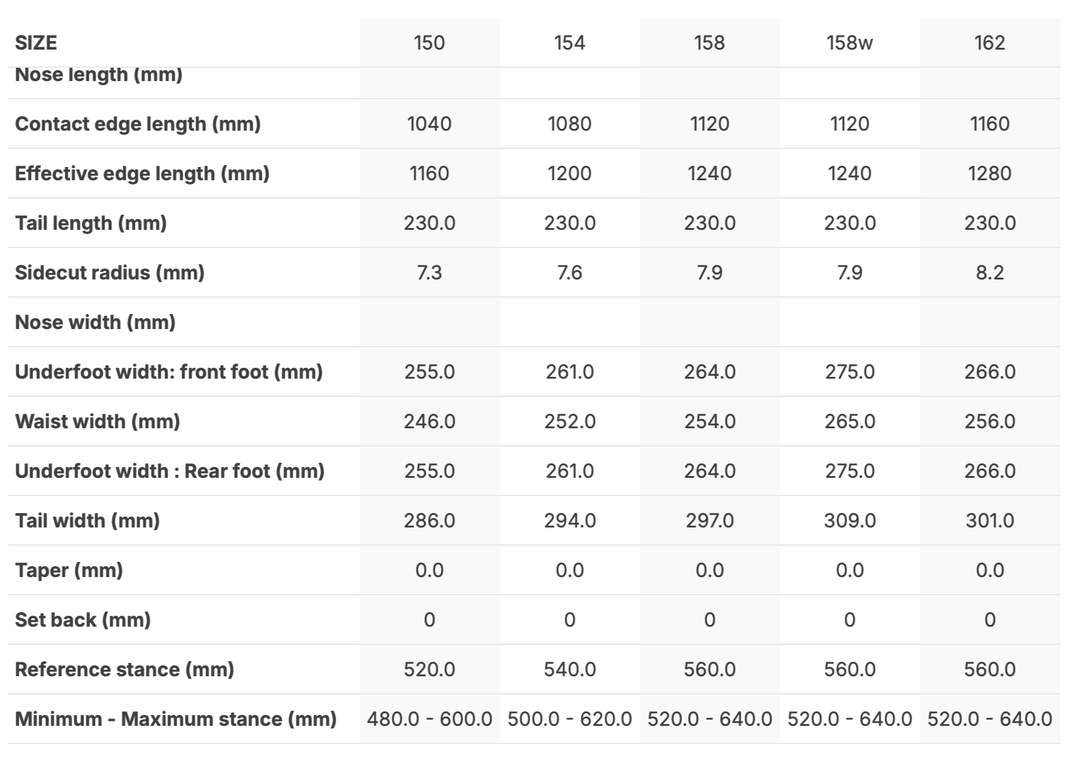
Task: Select the Effective edge length value 1280
Action: tap(989, 174)
